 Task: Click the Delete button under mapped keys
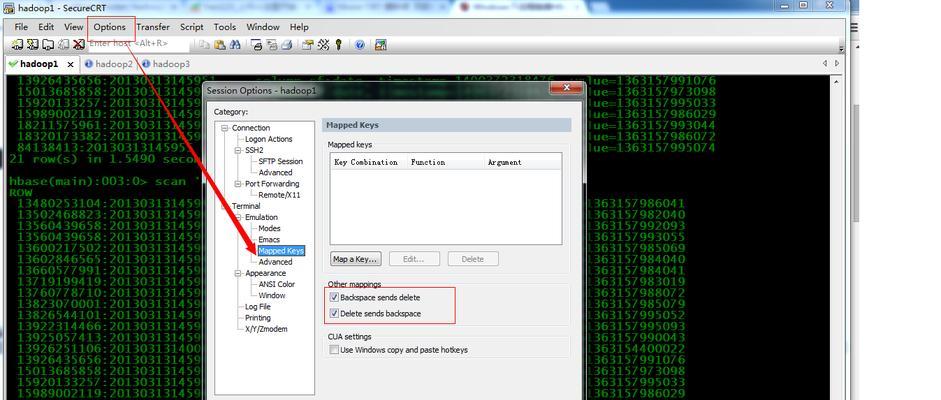click(x=473, y=259)
